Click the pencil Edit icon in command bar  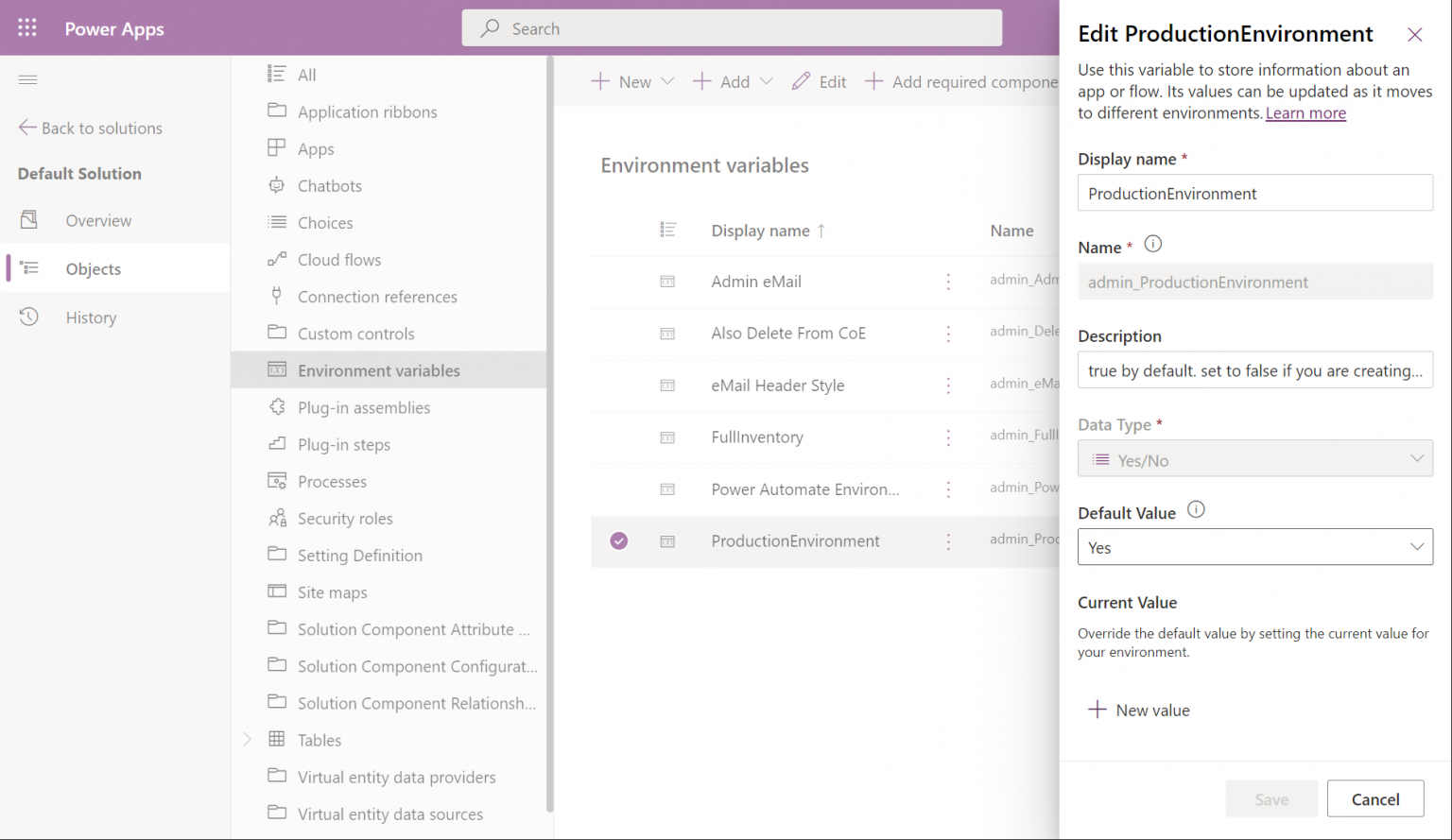801,81
